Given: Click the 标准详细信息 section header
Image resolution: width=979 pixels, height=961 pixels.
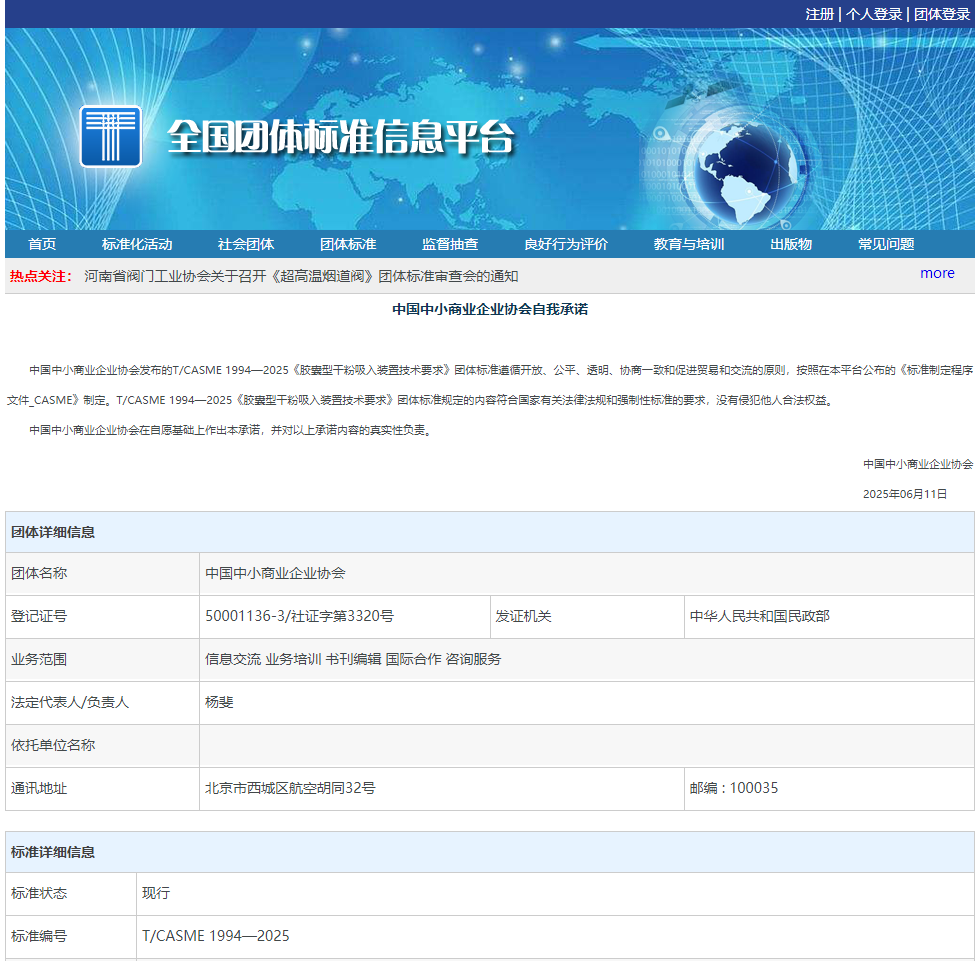Looking at the screenshot, I should [53, 852].
